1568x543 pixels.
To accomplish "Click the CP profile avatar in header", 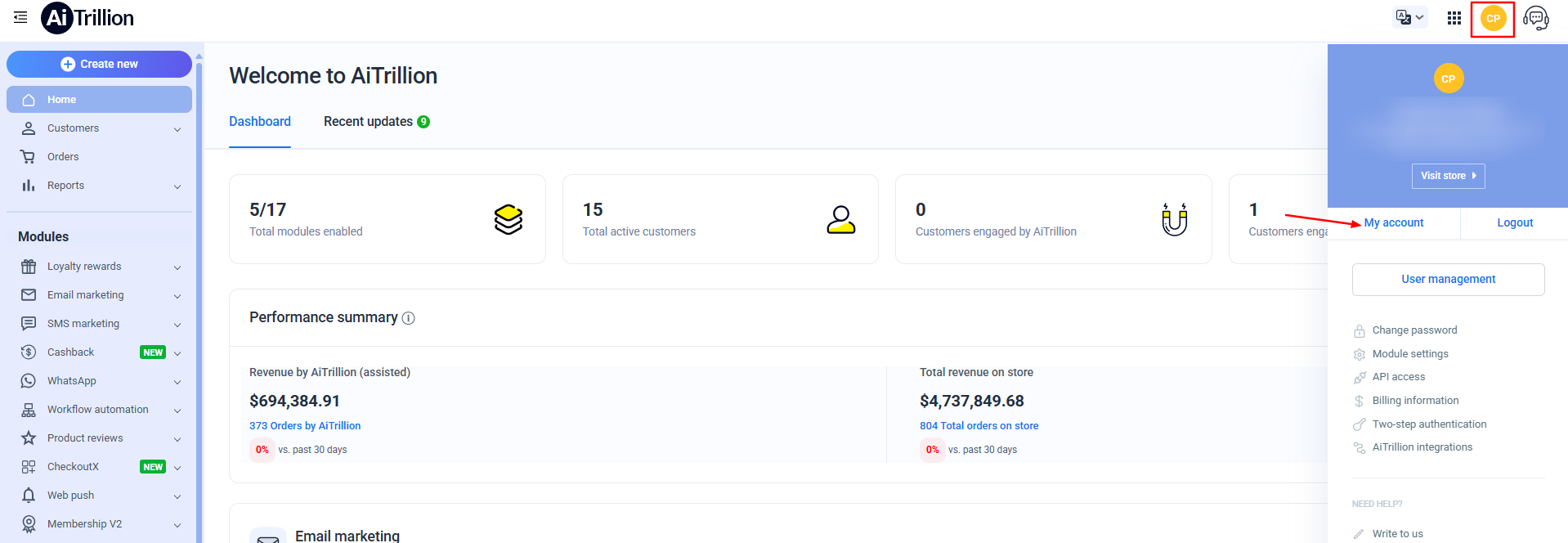I will pos(1493,18).
